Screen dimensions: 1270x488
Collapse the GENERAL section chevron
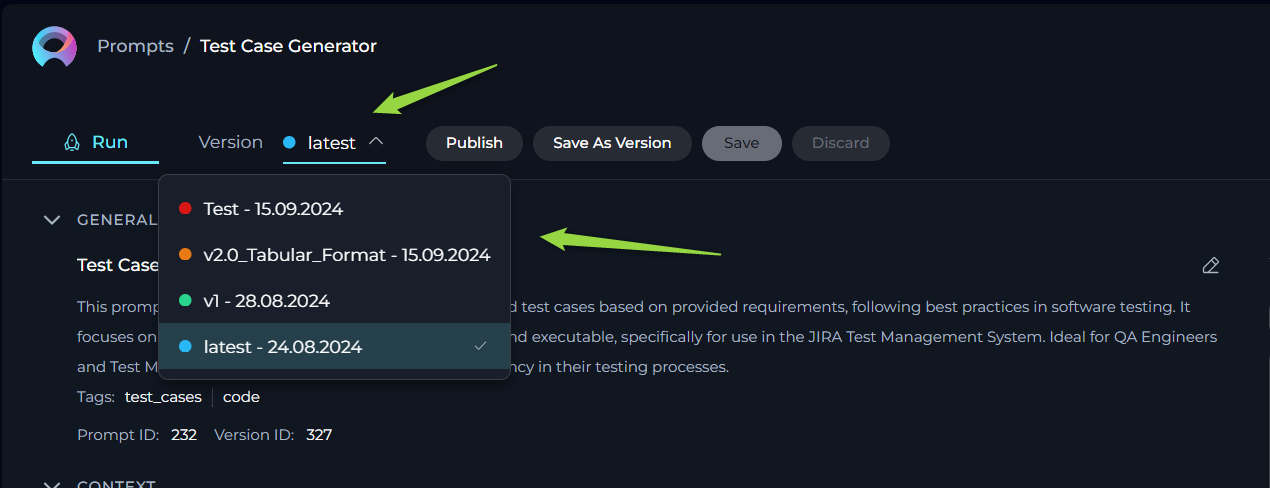pos(52,220)
